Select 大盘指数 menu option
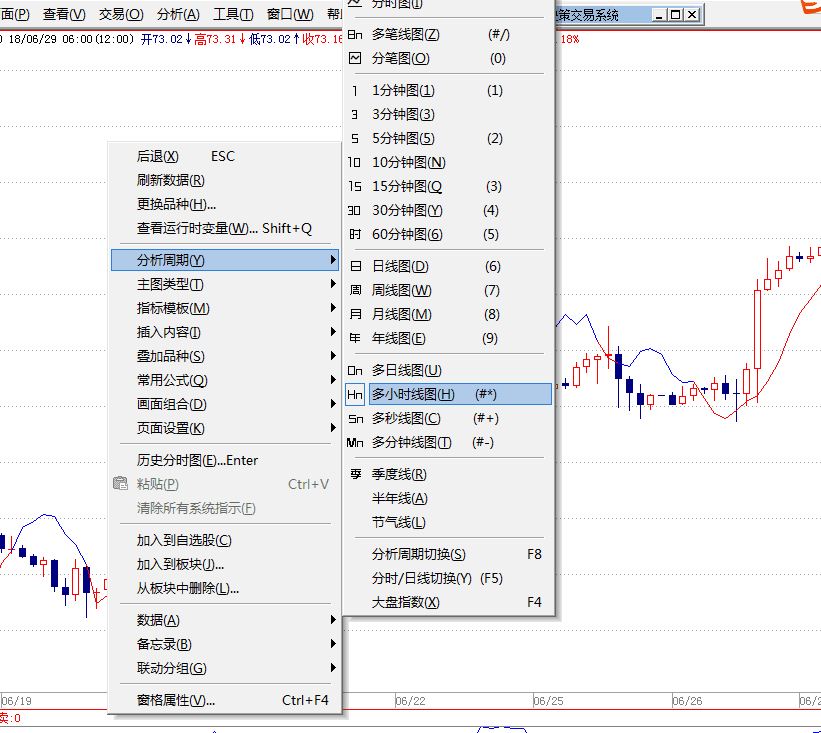 pyautogui.click(x=405, y=603)
